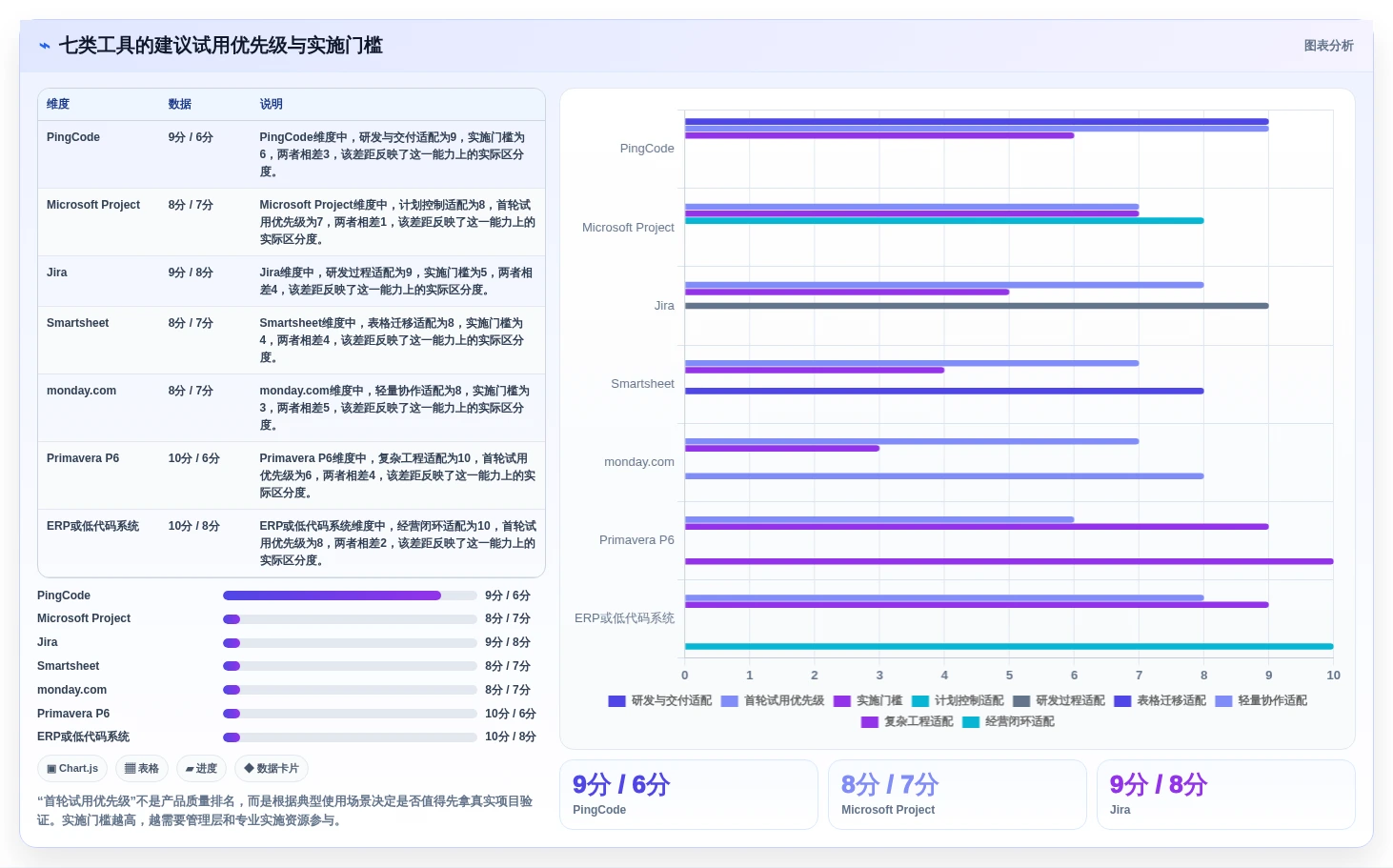Toggle the 经营闭环适配 legend item
The height and width of the screenshot is (868, 1393).
[x=1008, y=721]
